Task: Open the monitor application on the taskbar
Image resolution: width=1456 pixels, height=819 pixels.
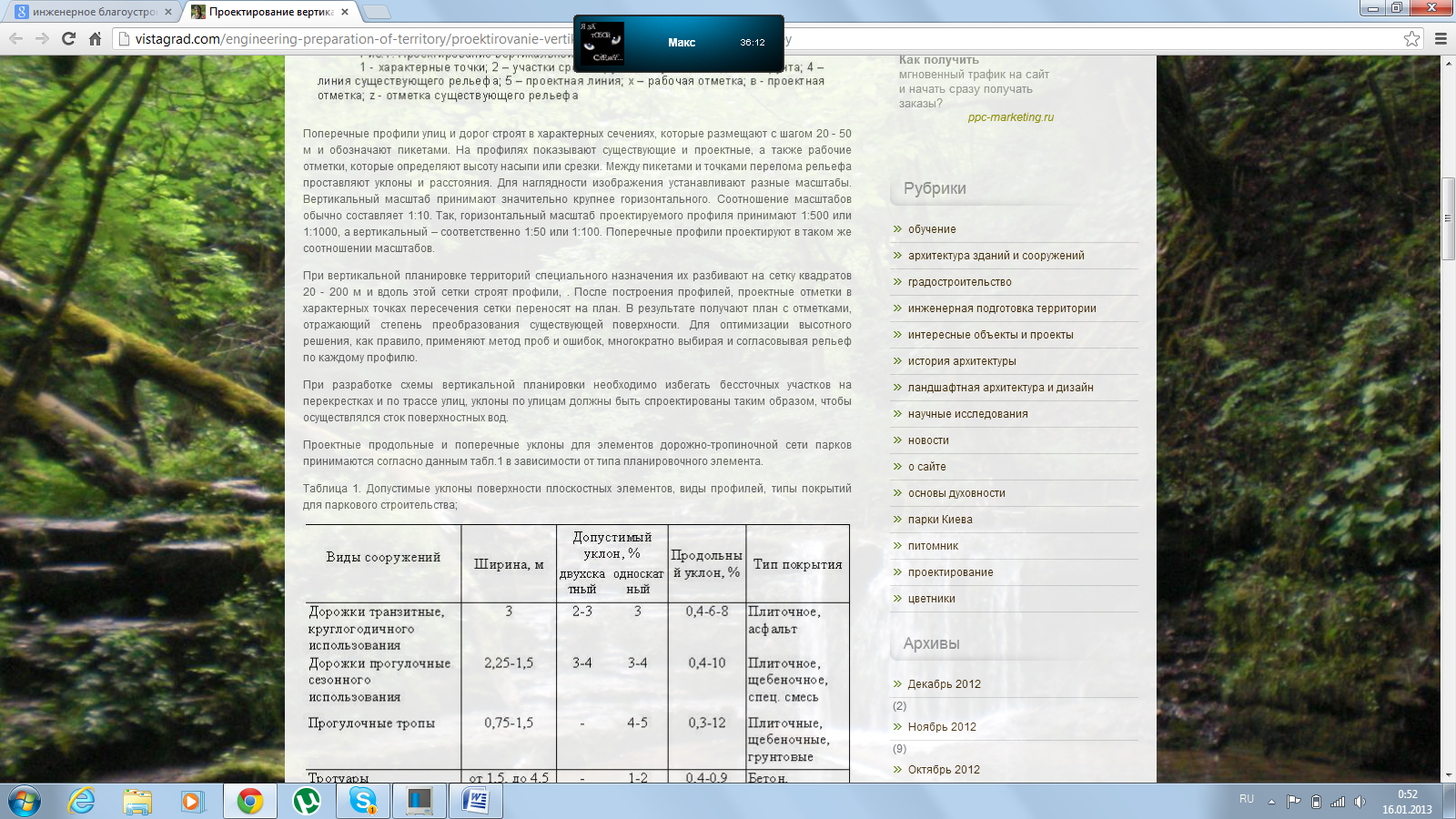Action: (x=420, y=802)
